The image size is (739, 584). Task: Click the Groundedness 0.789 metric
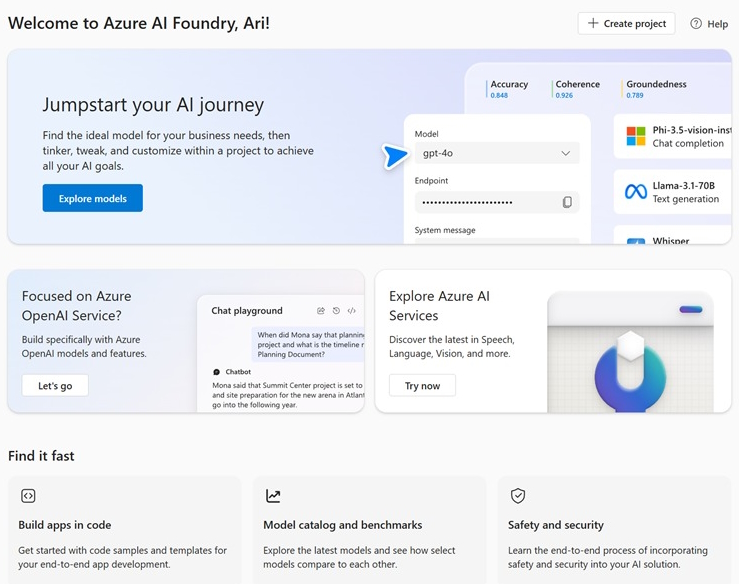655,89
